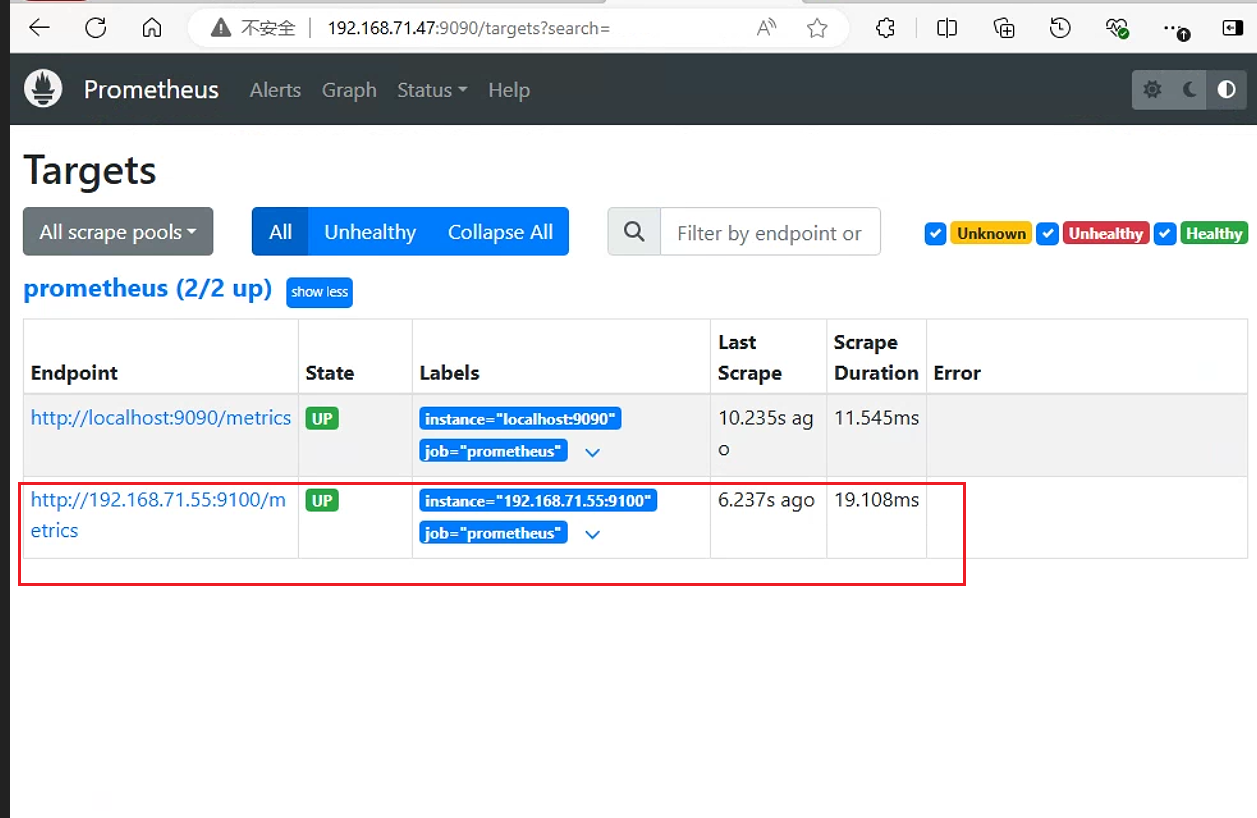This screenshot has width=1257, height=818.
Task: Open the Help page
Action: [509, 90]
